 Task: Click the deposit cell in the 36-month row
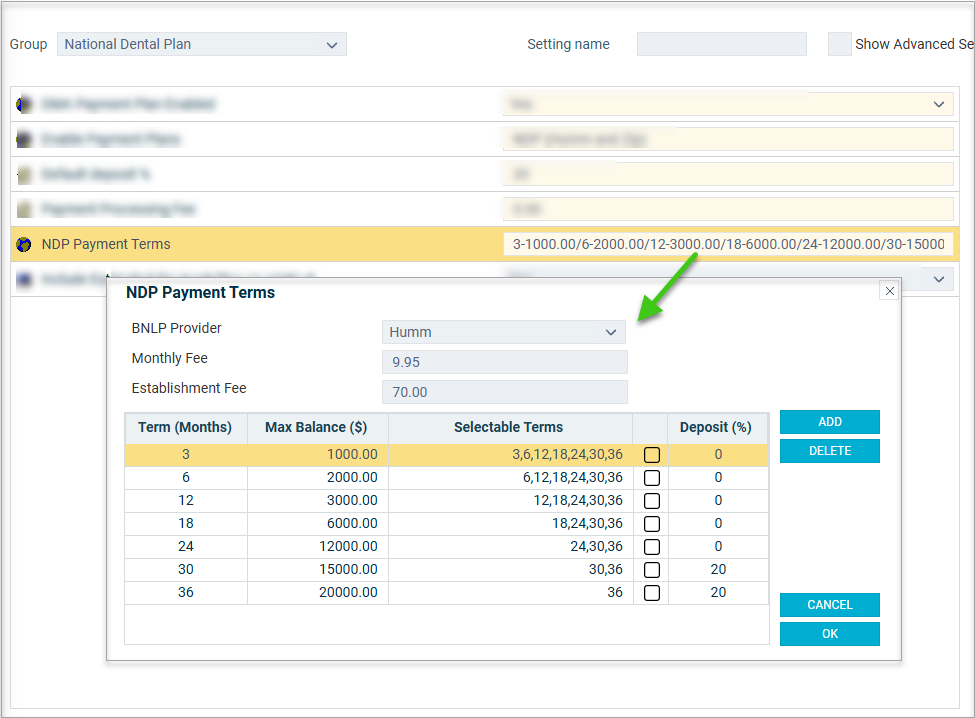(x=718, y=592)
